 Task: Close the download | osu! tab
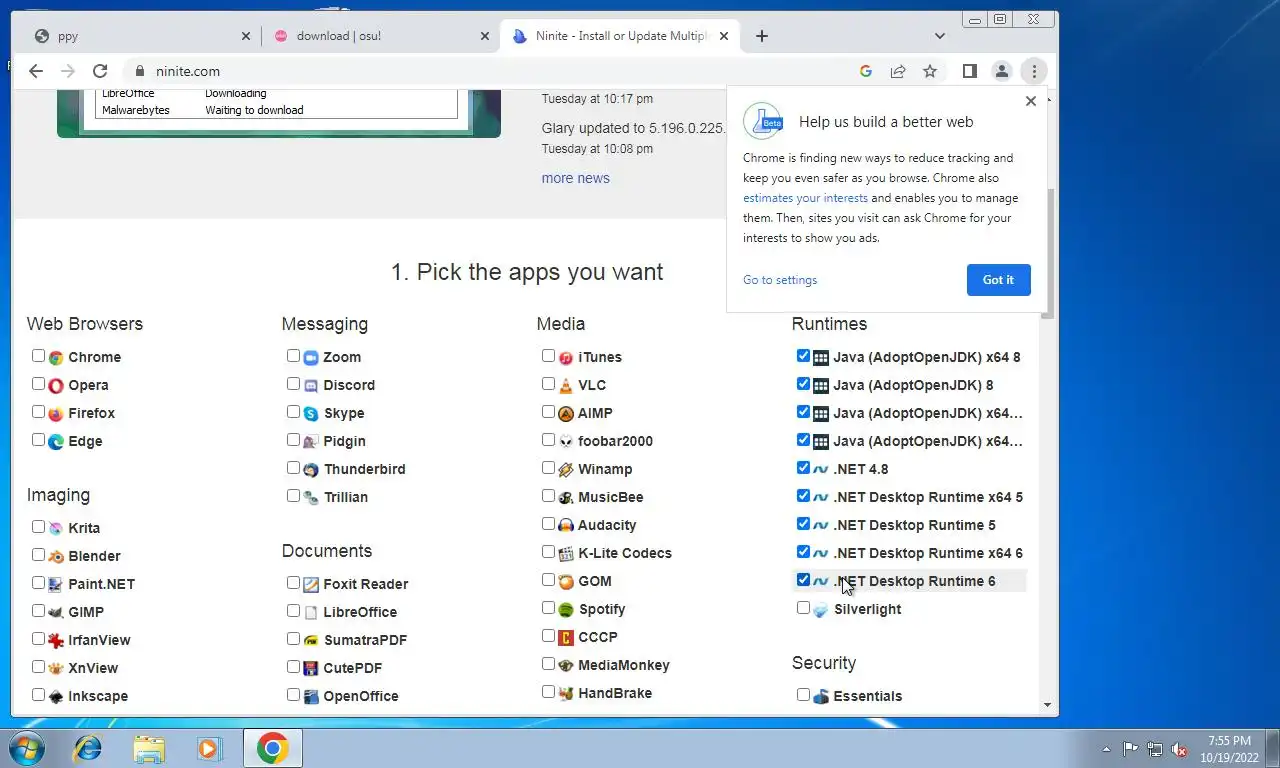pos(485,36)
